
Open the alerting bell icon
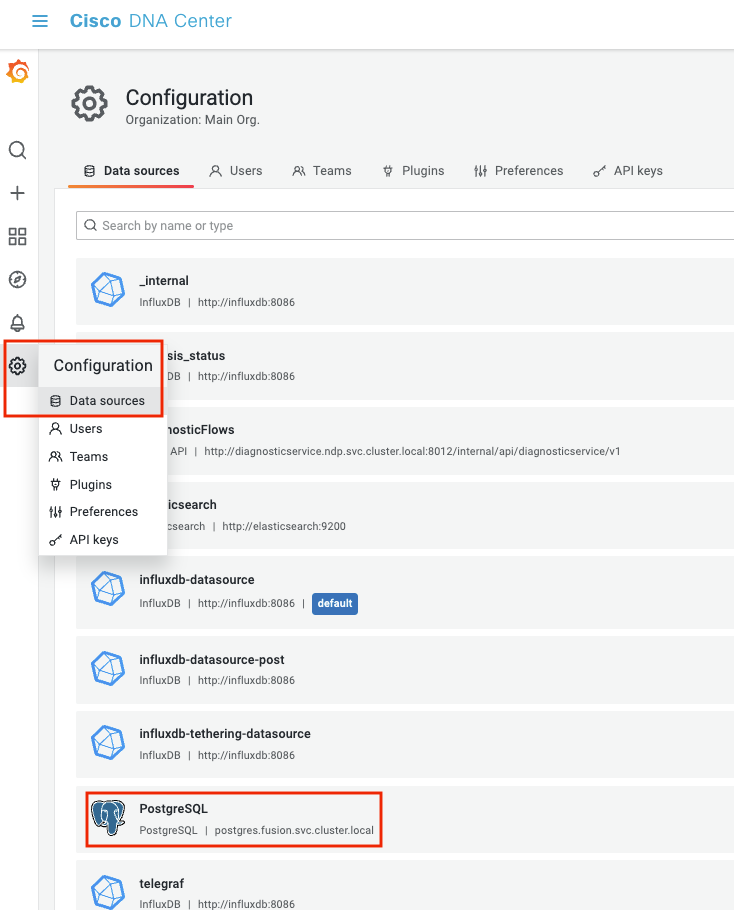coord(17,323)
